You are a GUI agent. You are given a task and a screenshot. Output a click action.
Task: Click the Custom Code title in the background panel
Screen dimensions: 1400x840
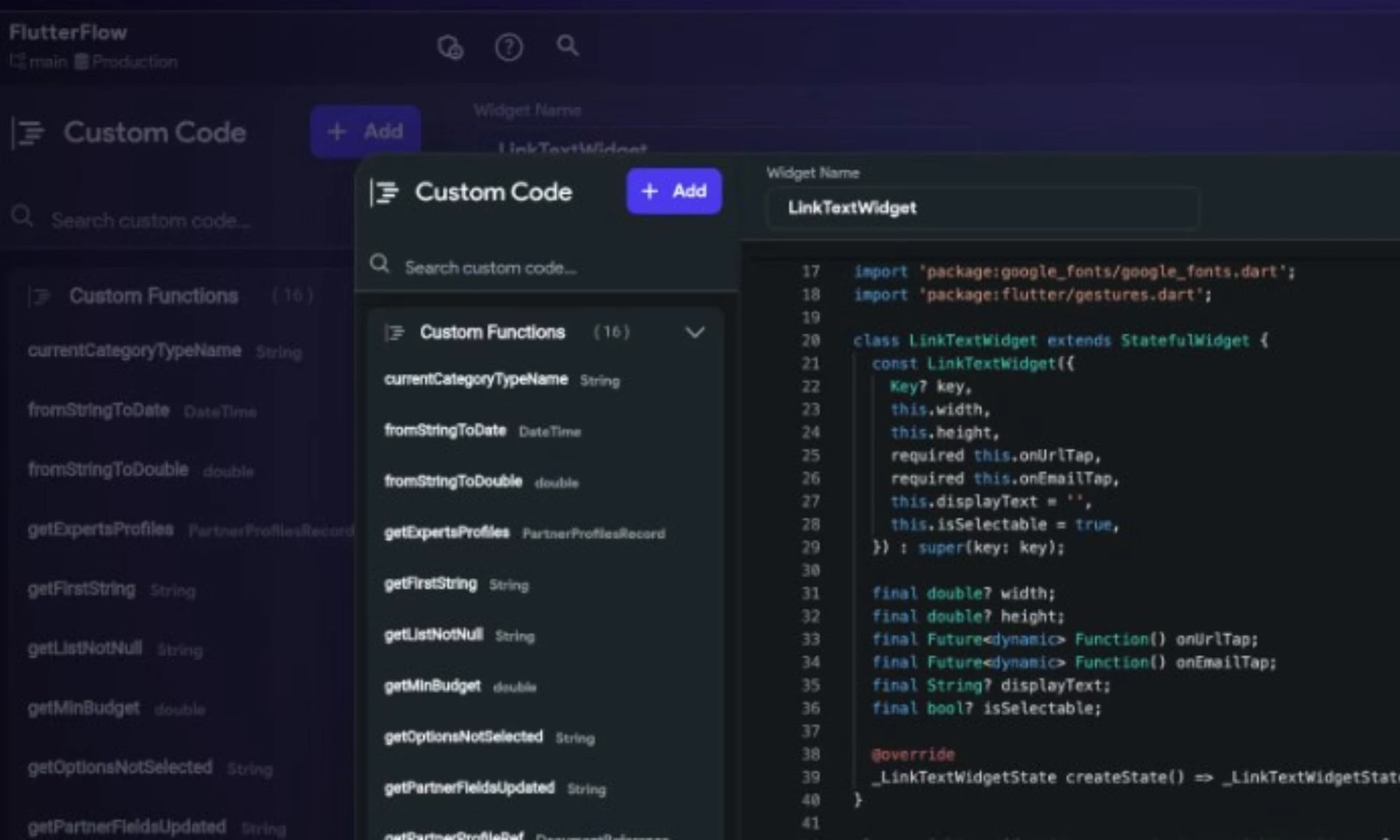coord(155,132)
